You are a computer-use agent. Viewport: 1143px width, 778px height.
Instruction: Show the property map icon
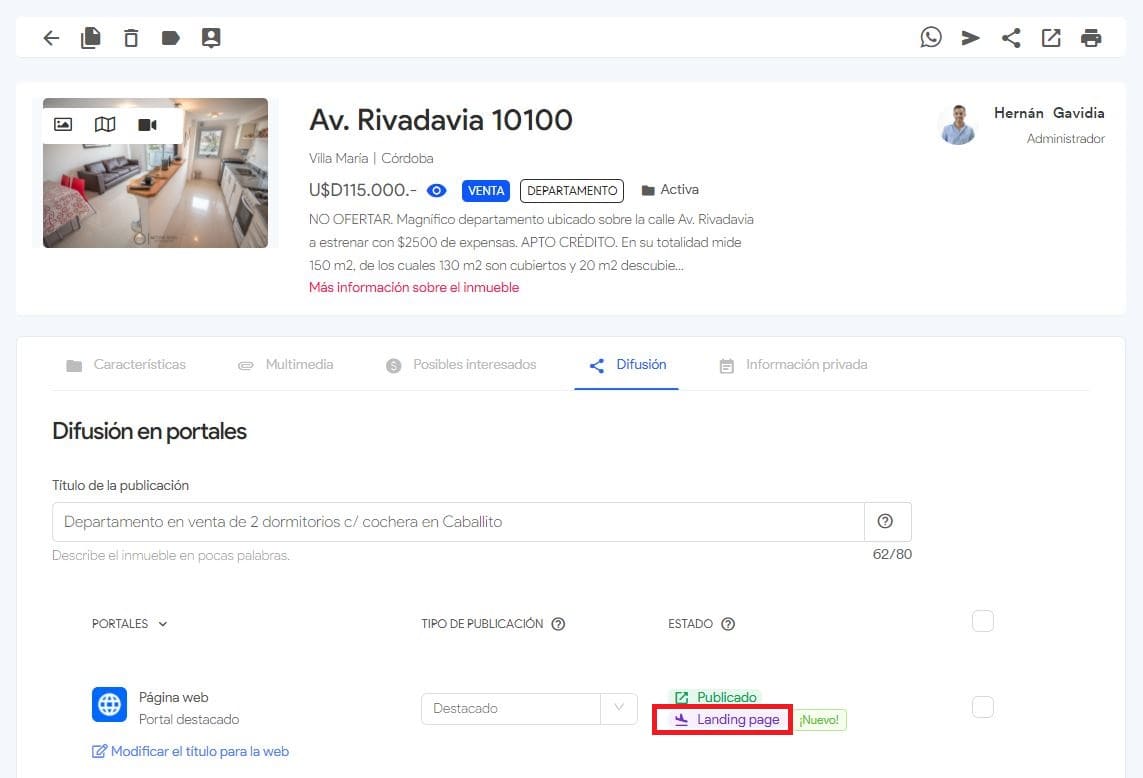click(105, 125)
